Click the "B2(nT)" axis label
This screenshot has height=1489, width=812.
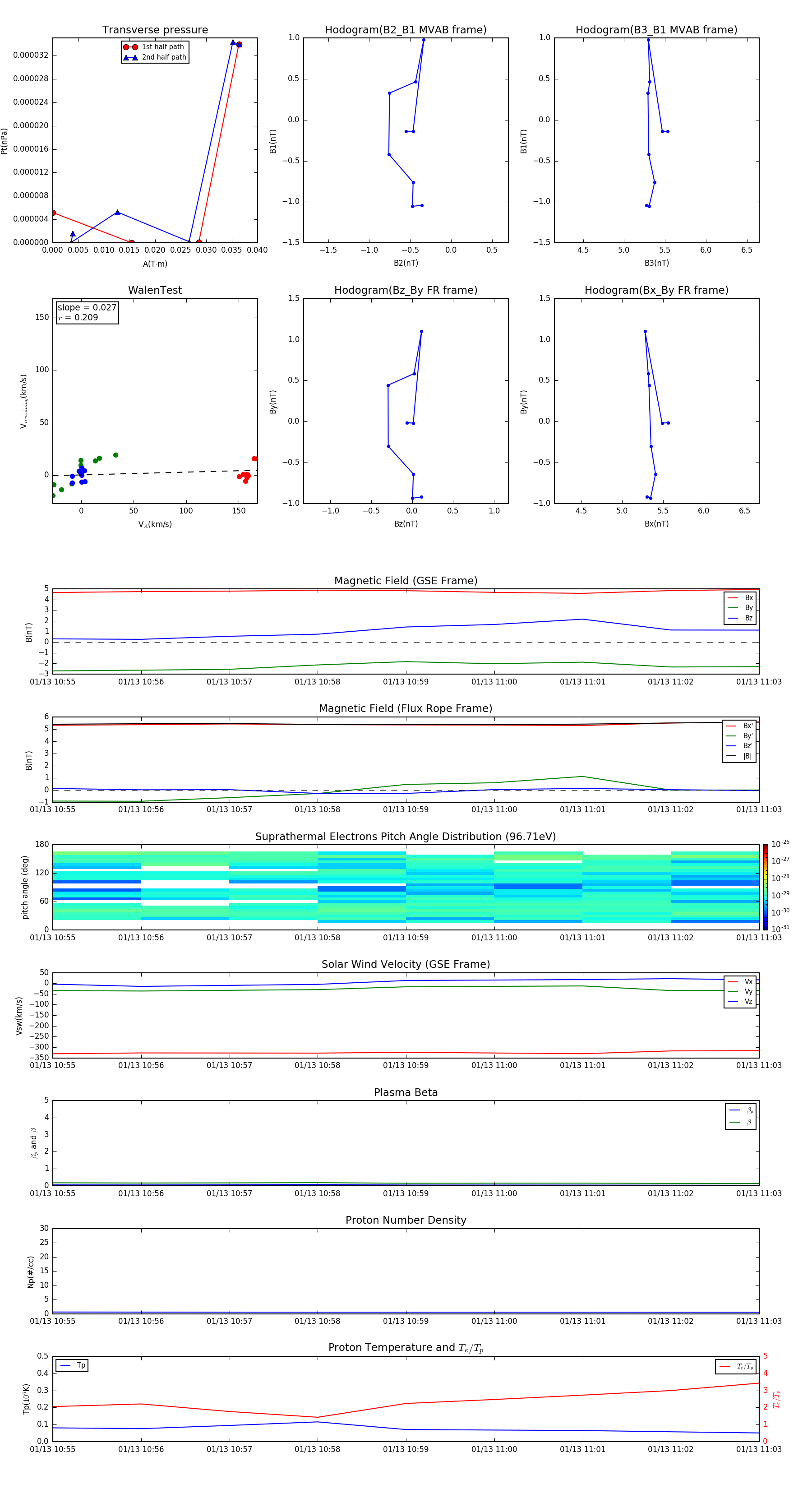[406, 263]
